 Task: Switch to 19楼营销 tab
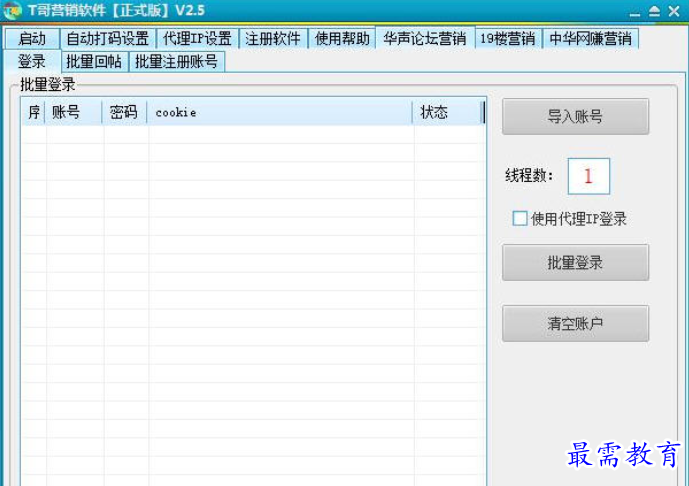tap(508, 39)
